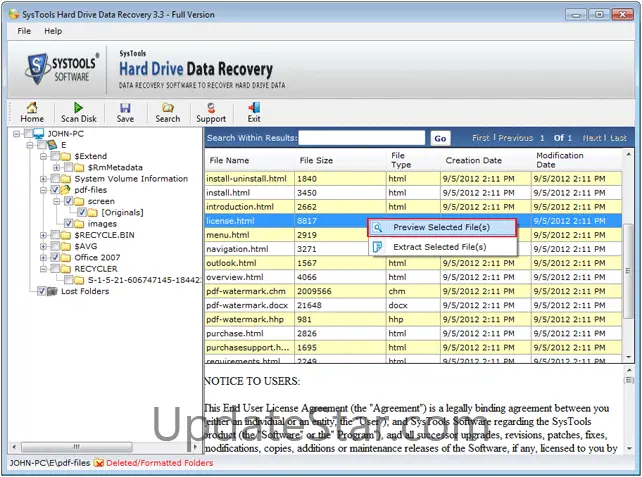Uncheck the pdf-files checkbox
The width and height of the screenshot is (642, 477).
(x=55, y=190)
